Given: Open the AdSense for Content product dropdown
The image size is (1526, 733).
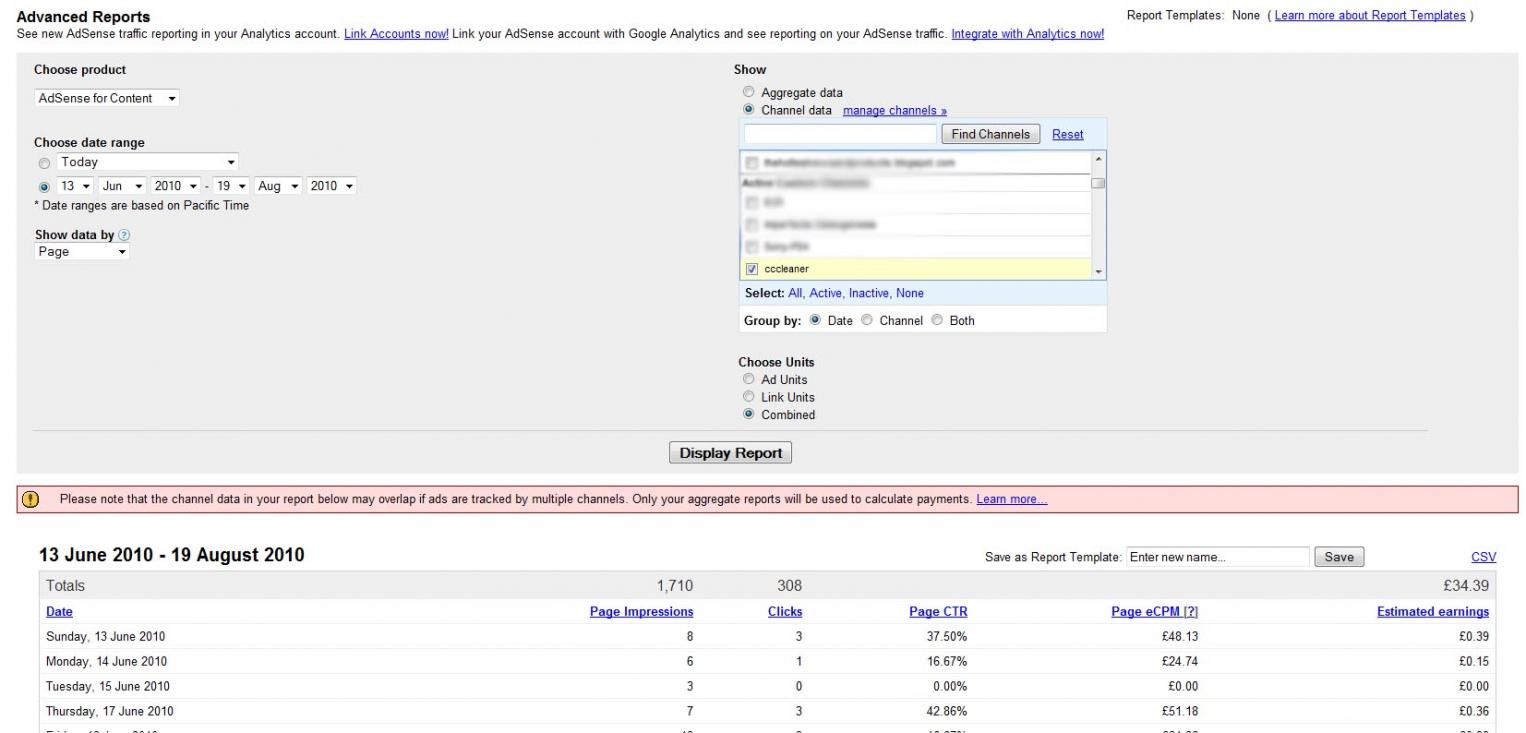Looking at the screenshot, I should 107,98.
